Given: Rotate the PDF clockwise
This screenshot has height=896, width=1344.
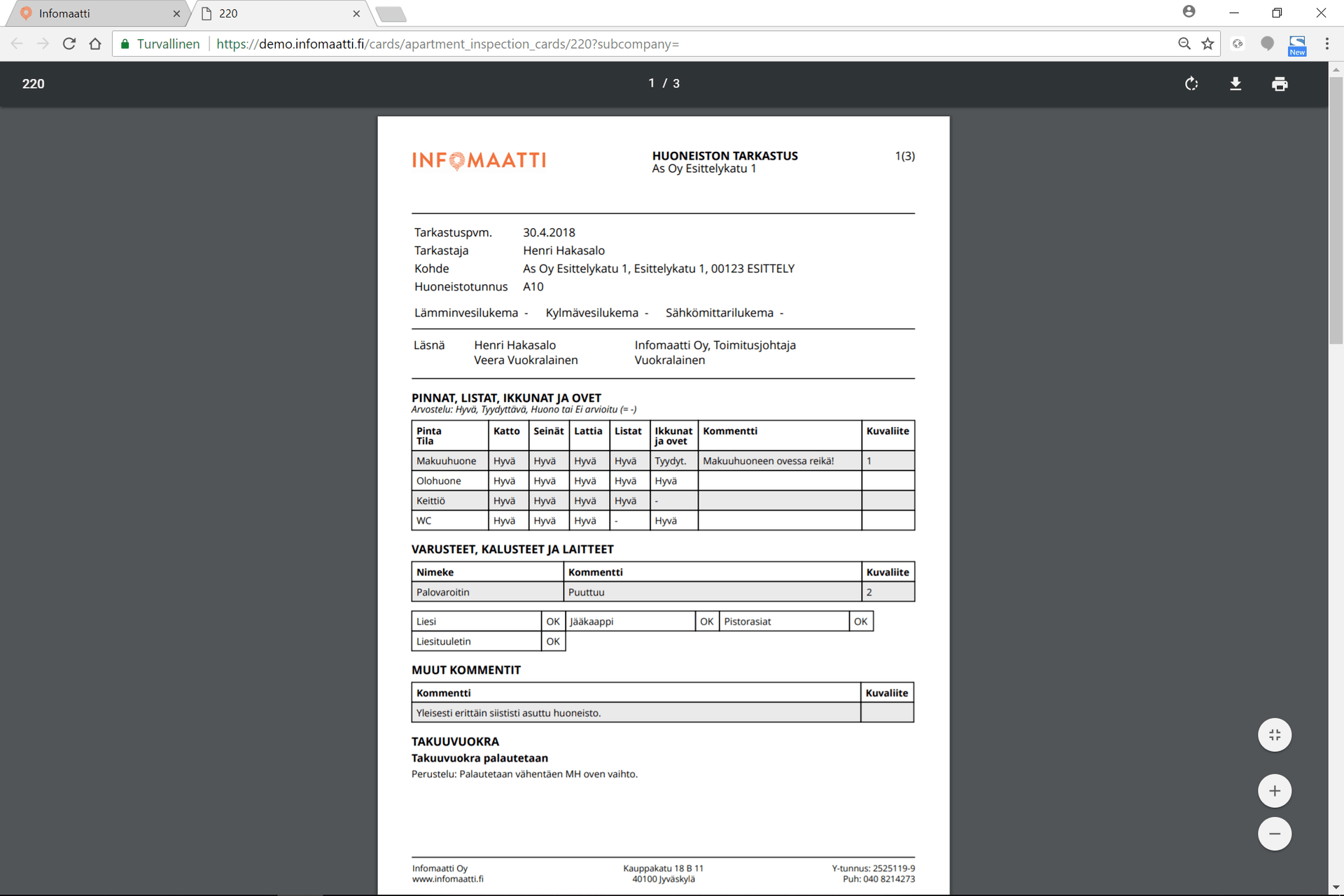Looking at the screenshot, I should coord(1191,84).
